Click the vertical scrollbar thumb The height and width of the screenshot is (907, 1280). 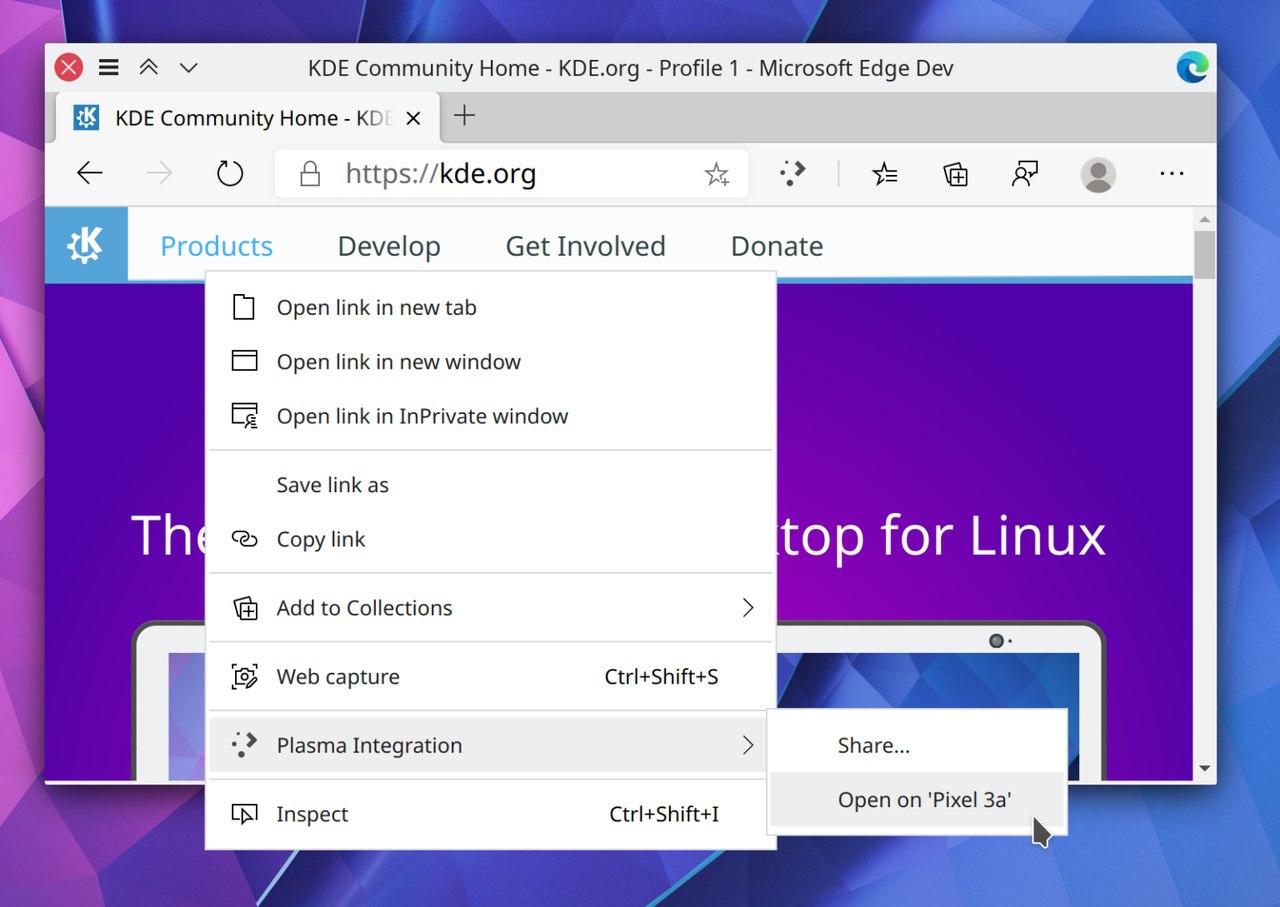pyautogui.click(x=1205, y=255)
